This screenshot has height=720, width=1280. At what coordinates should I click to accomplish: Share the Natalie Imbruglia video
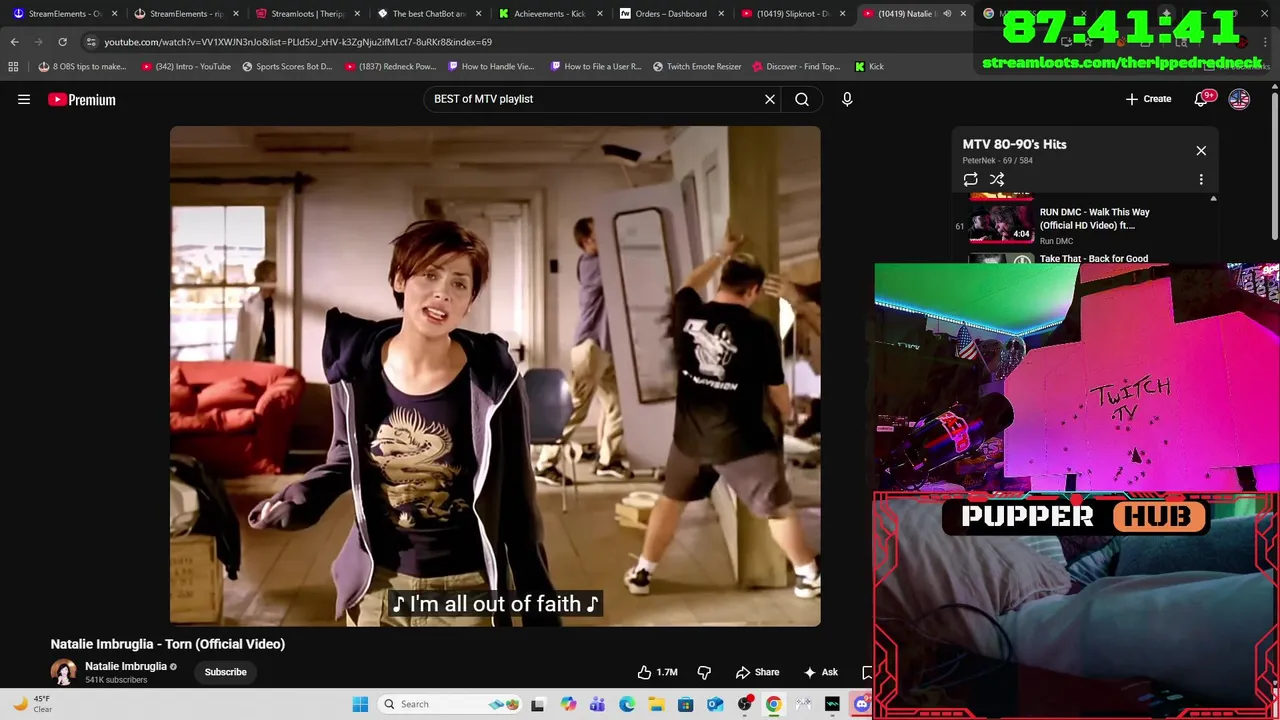coord(757,672)
